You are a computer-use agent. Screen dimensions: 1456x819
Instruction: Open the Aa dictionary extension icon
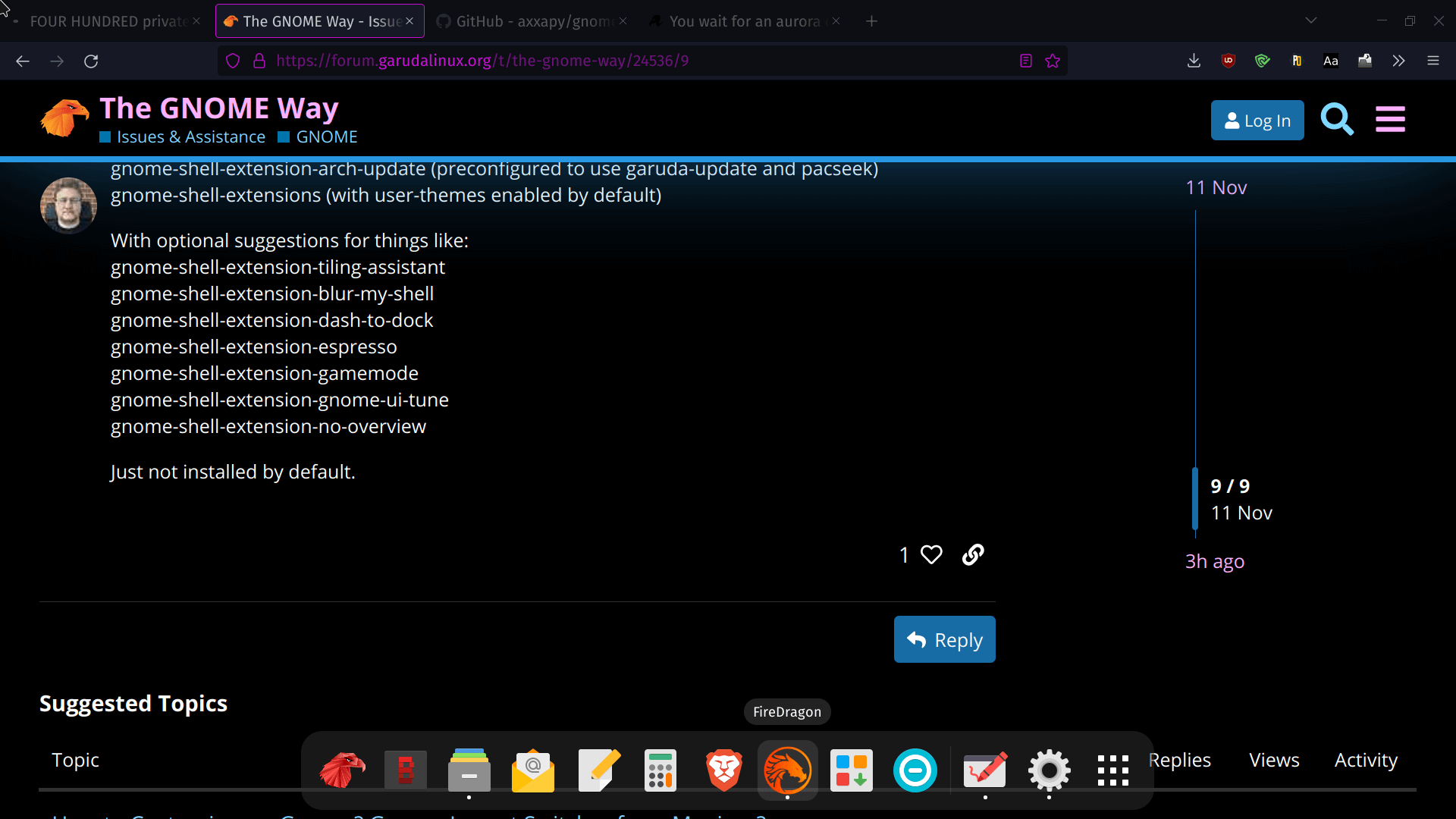[1331, 61]
